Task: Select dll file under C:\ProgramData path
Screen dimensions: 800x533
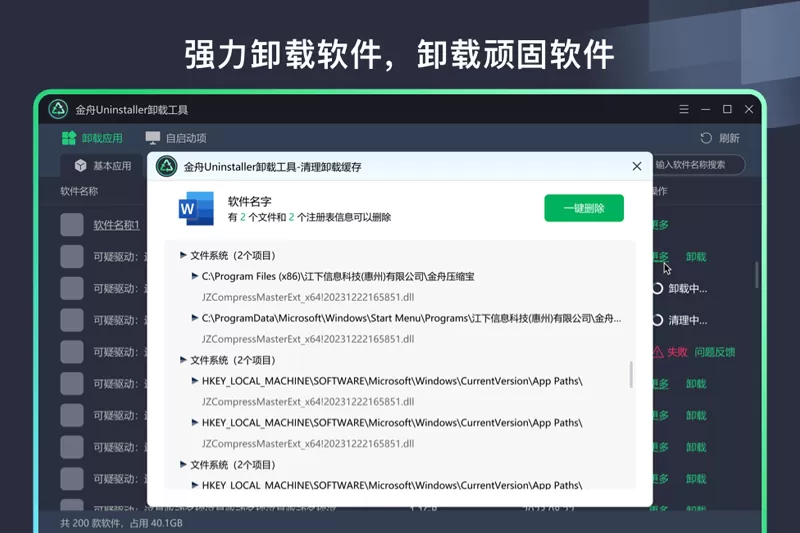Action: click(x=308, y=339)
